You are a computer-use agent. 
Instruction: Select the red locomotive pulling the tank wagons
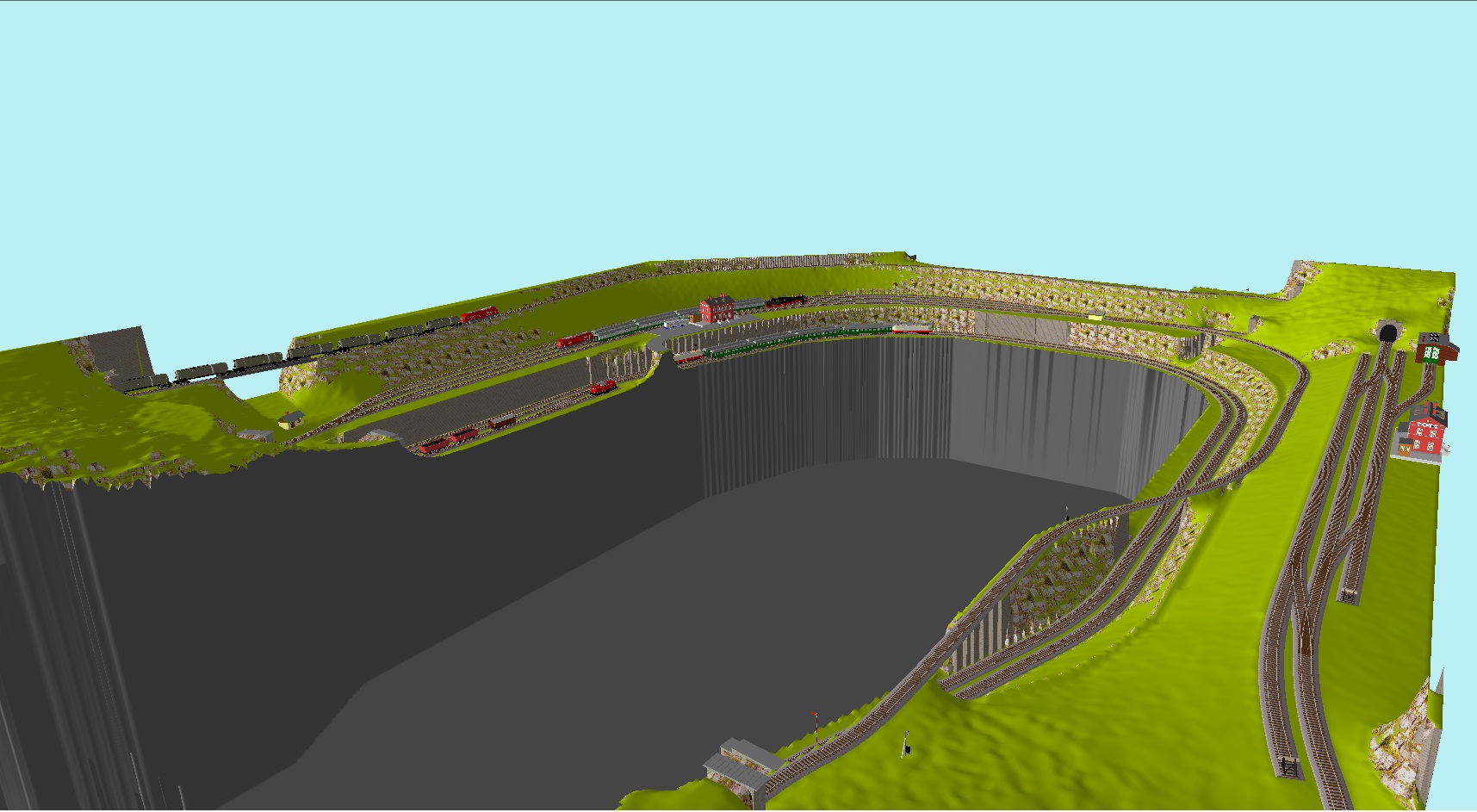click(x=479, y=315)
